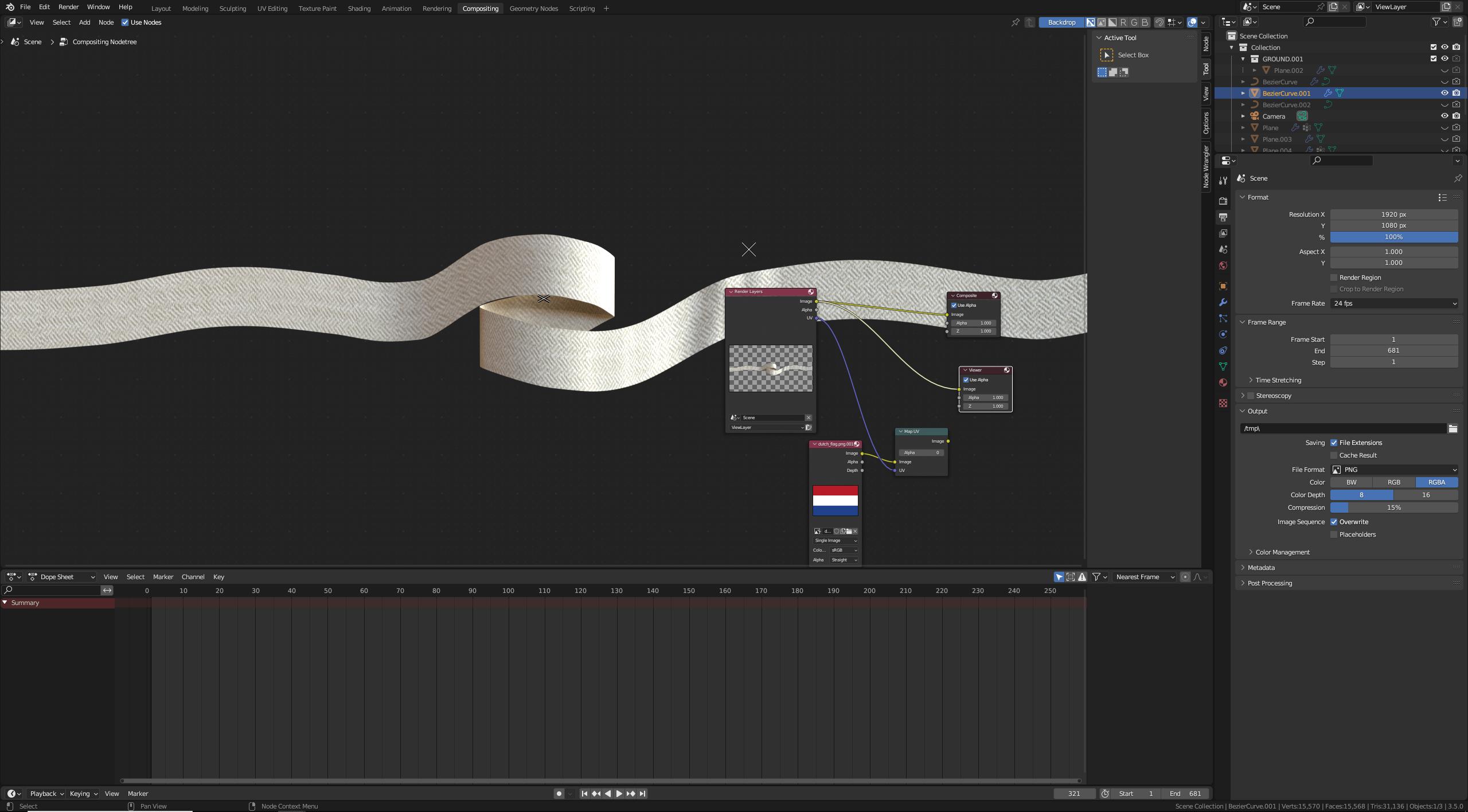Image resolution: width=1468 pixels, height=812 pixels.
Task: Hide BezierCurve.001 in the viewport
Action: pos(1445,93)
